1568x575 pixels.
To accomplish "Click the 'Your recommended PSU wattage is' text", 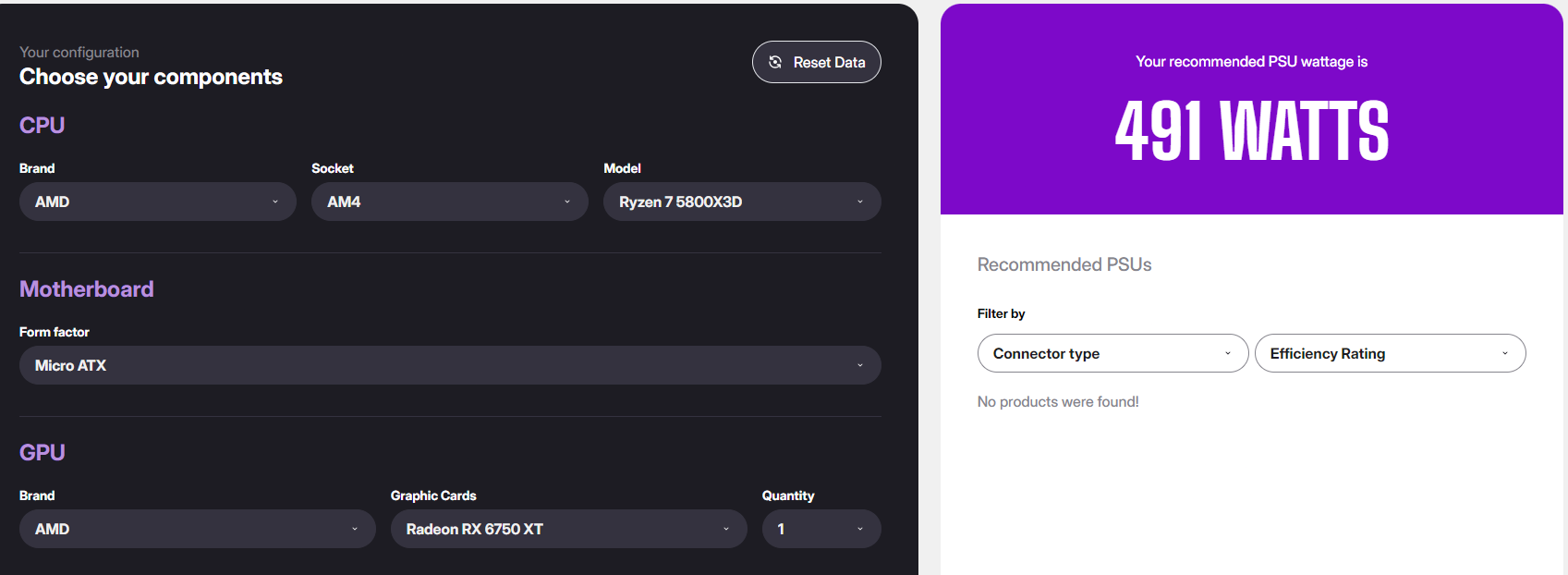I will pyautogui.click(x=1251, y=61).
